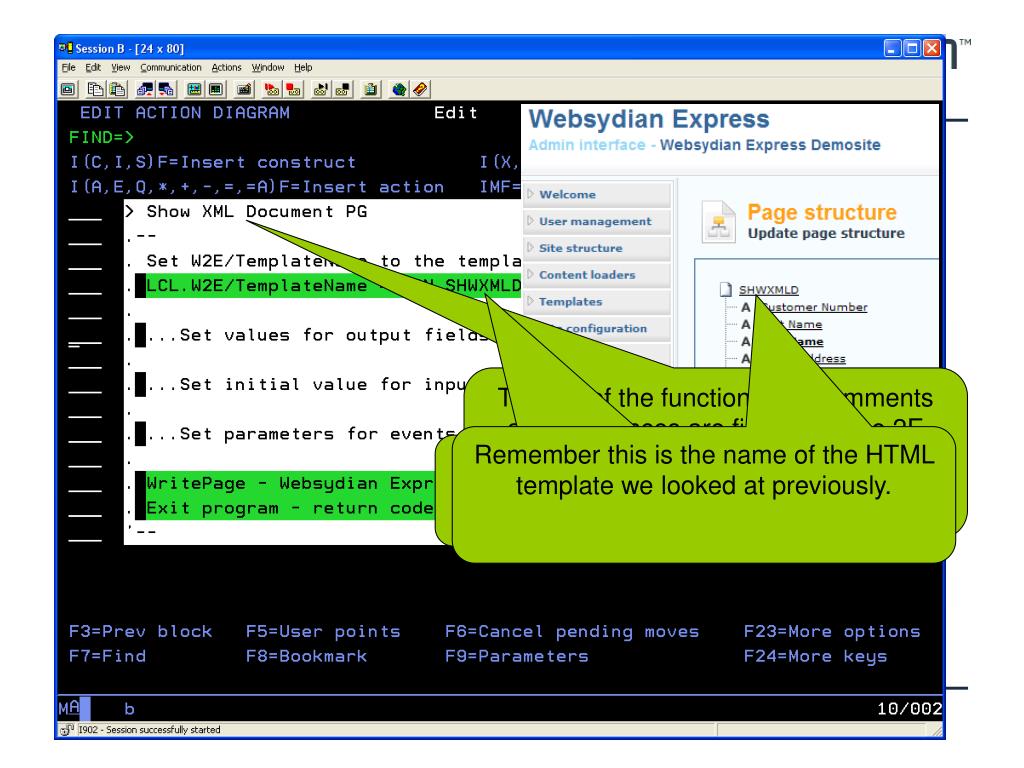Select the Set parameters for events line
The height and width of the screenshot is (768, 1024).
(302, 434)
